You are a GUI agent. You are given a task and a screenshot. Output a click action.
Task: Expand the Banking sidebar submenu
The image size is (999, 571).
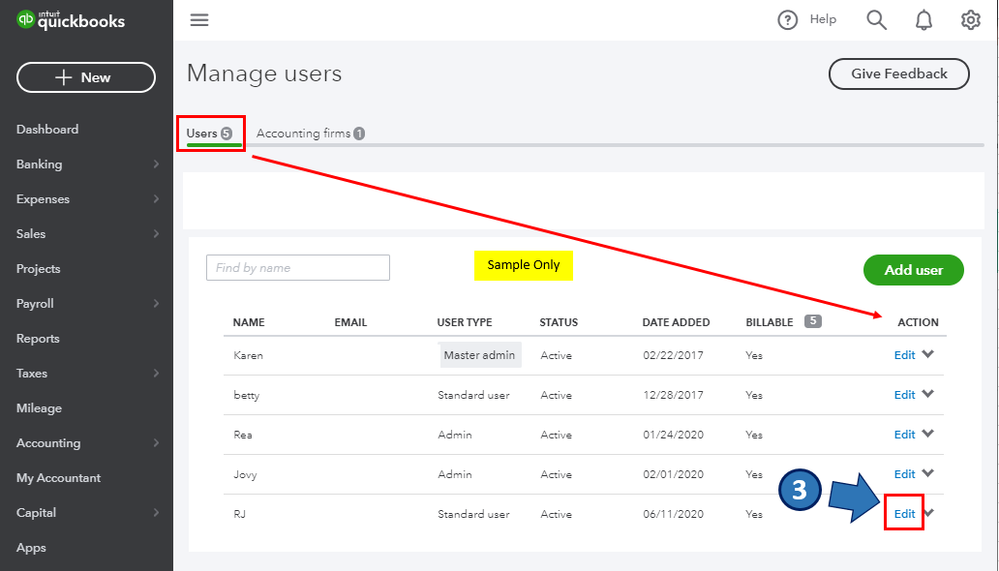156,164
